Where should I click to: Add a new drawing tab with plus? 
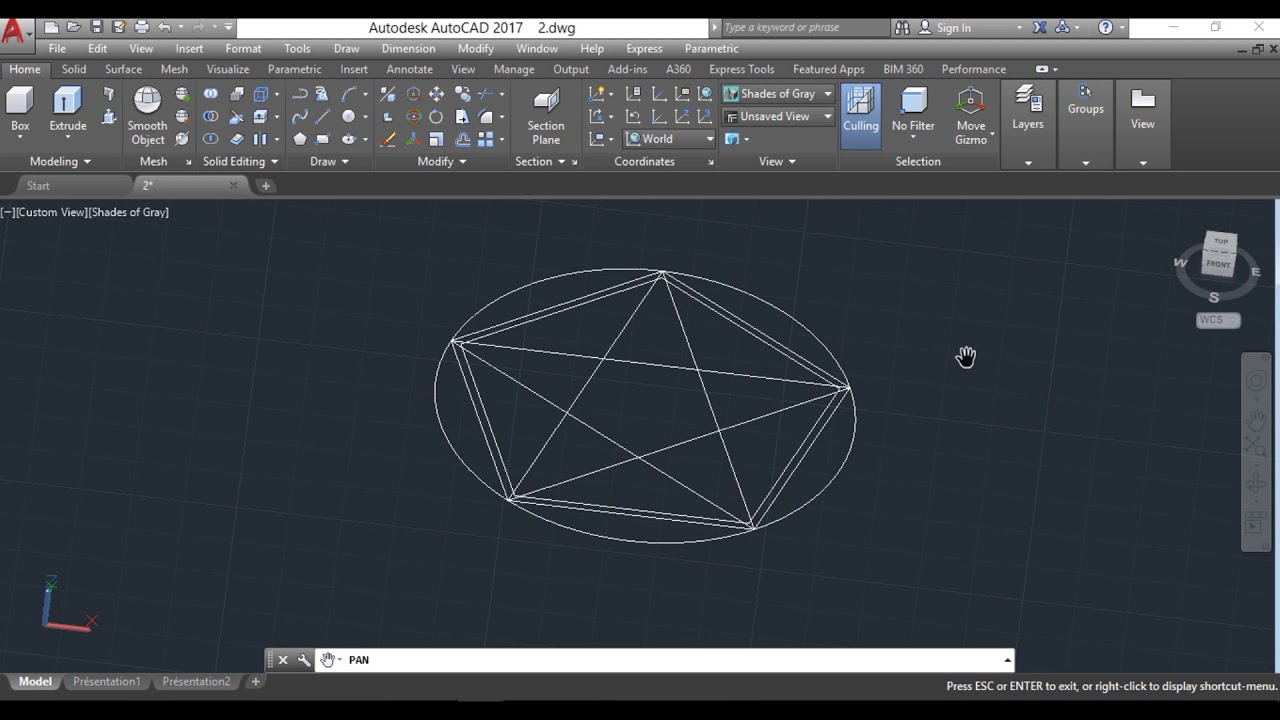[x=265, y=185]
